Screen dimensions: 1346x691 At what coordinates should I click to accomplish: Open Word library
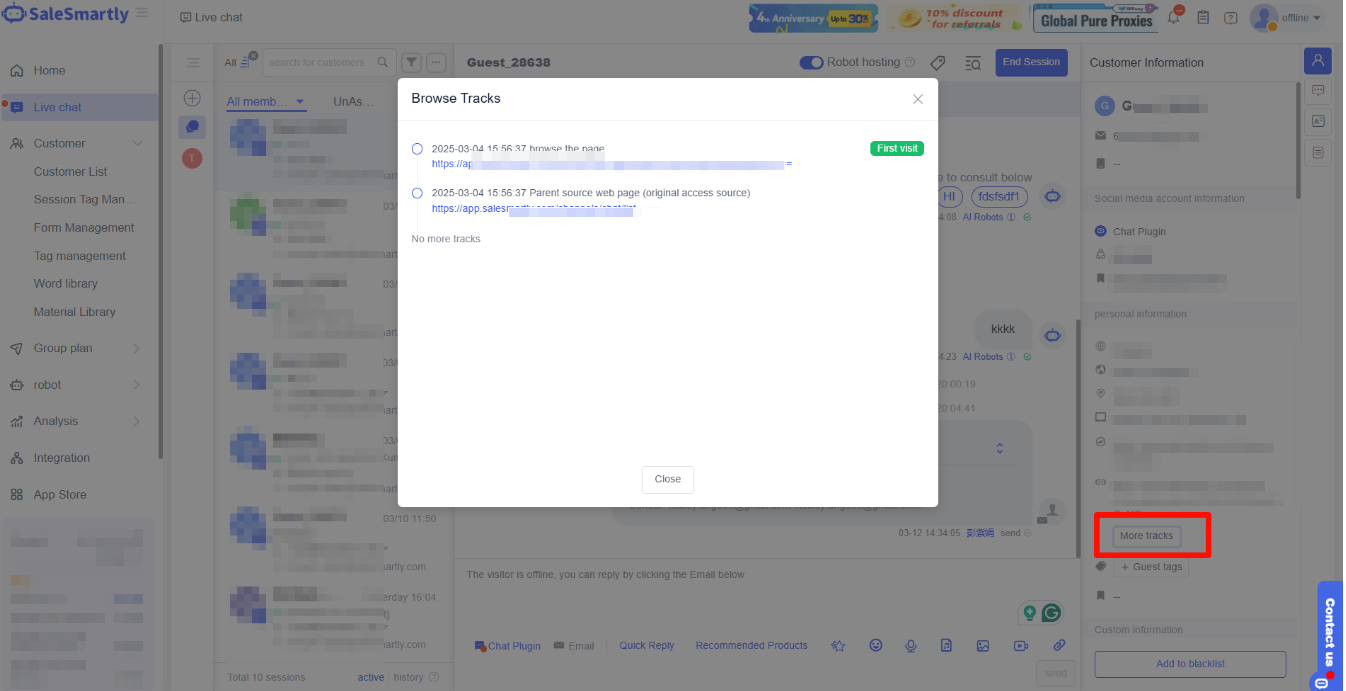coord(66,284)
